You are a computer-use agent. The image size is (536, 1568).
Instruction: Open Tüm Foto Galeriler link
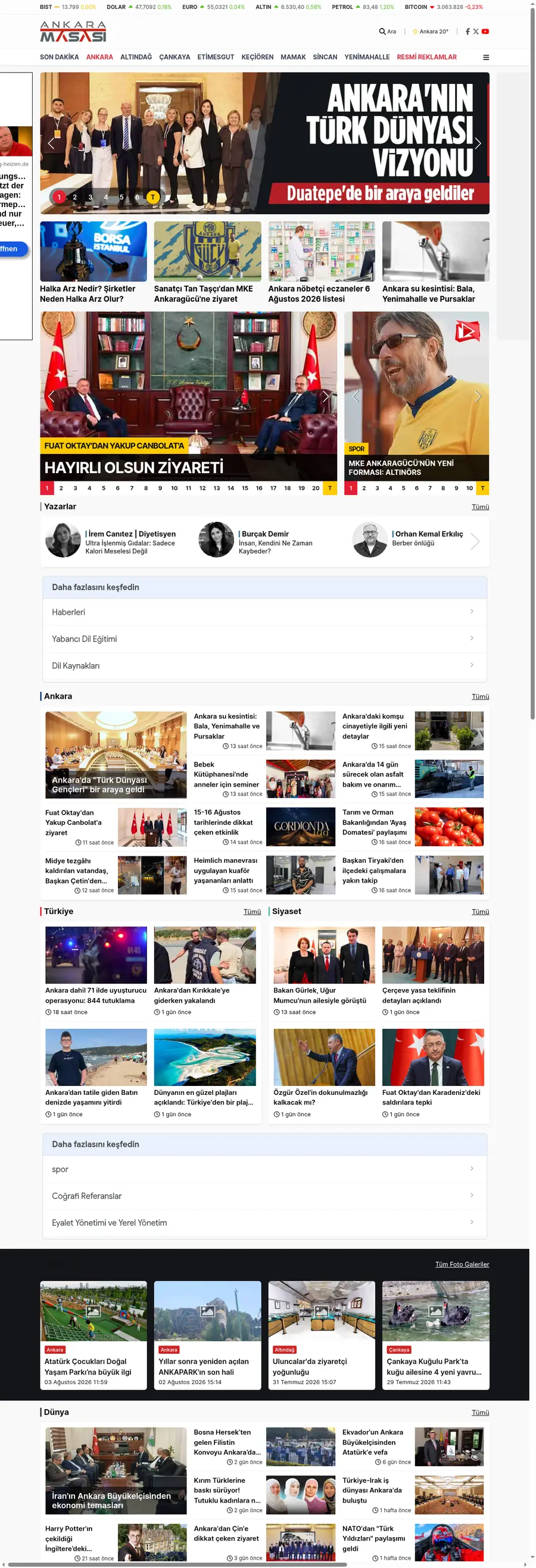(462, 1265)
